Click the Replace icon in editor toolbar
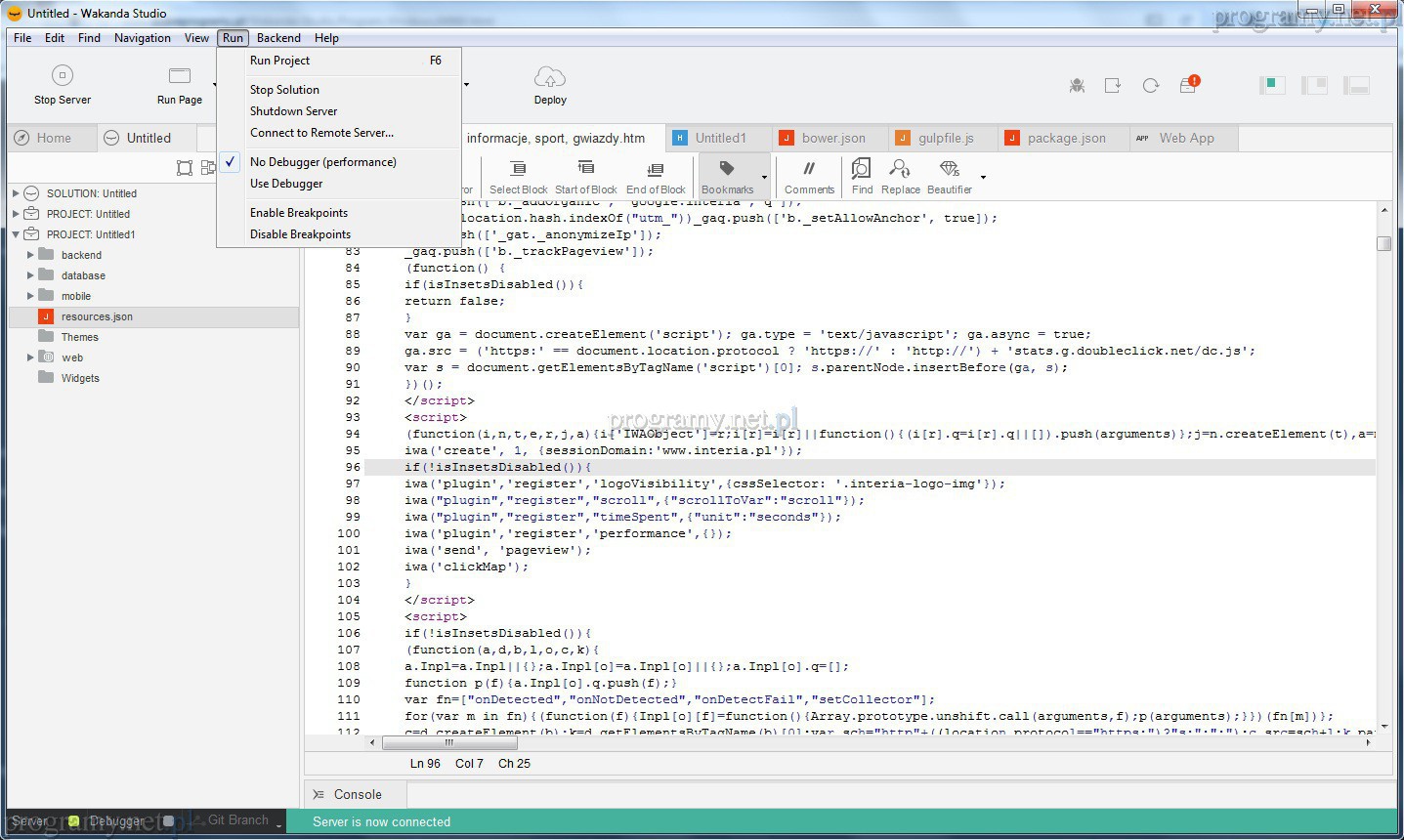 900,169
